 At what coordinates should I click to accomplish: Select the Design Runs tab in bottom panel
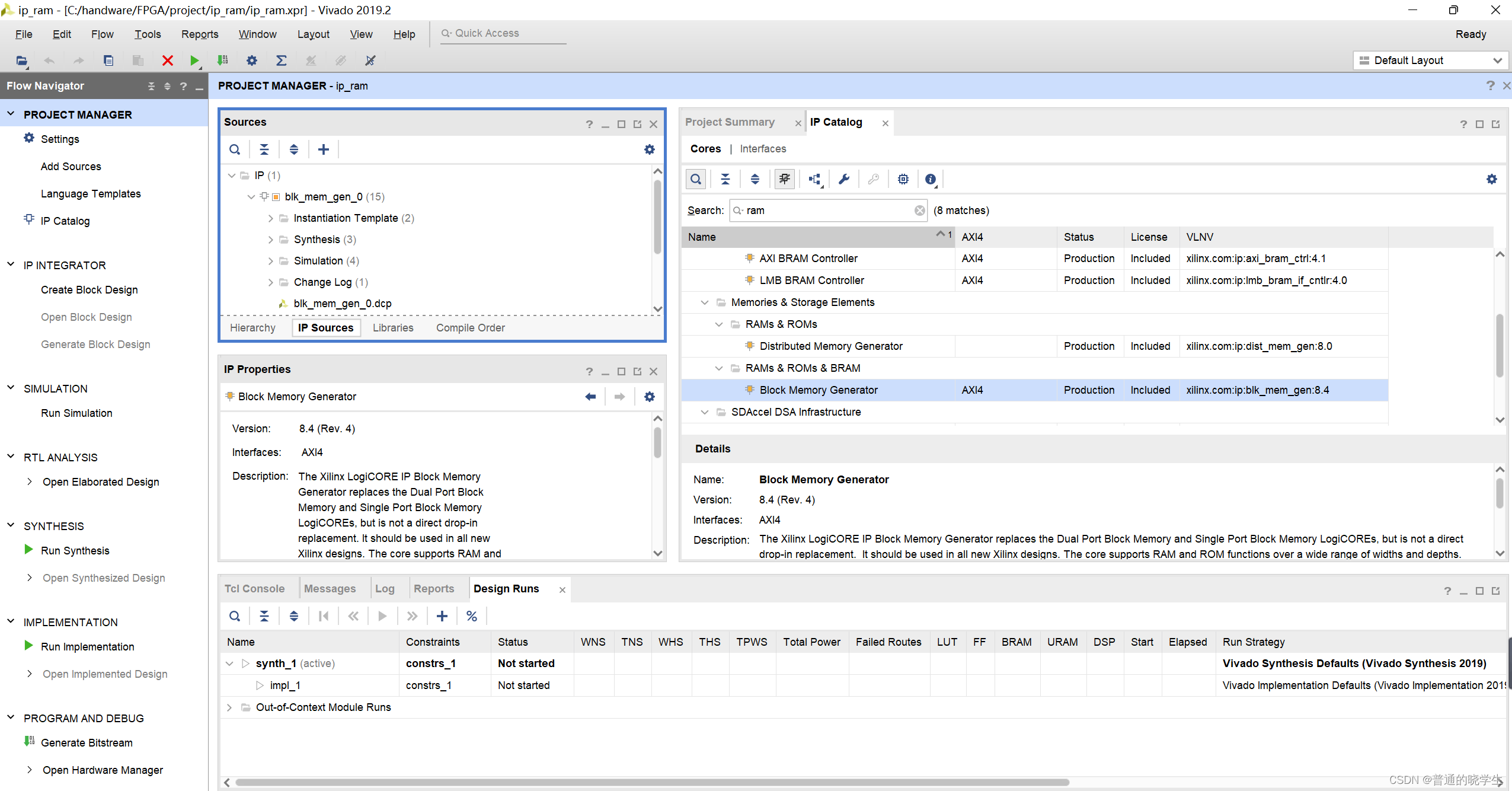point(506,589)
